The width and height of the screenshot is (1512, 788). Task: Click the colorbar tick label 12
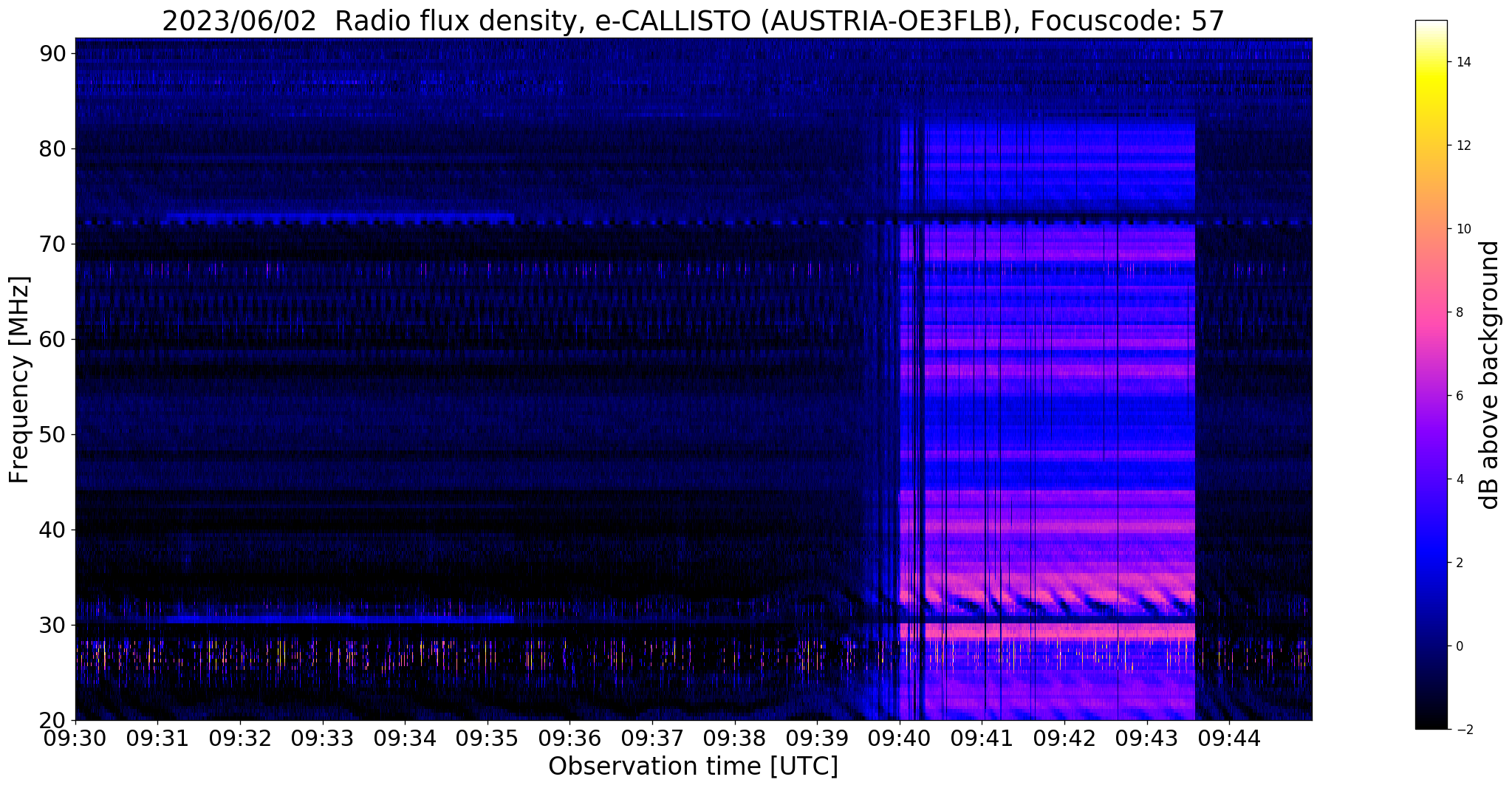click(x=1463, y=145)
